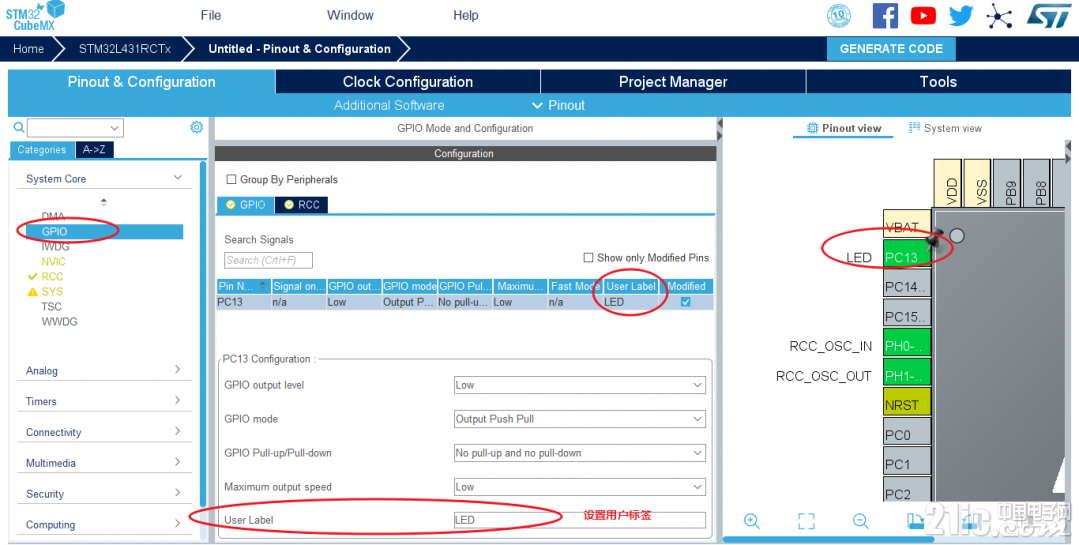The width and height of the screenshot is (1079, 545).
Task: Switch to Pinout view
Action: (x=844, y=128)
